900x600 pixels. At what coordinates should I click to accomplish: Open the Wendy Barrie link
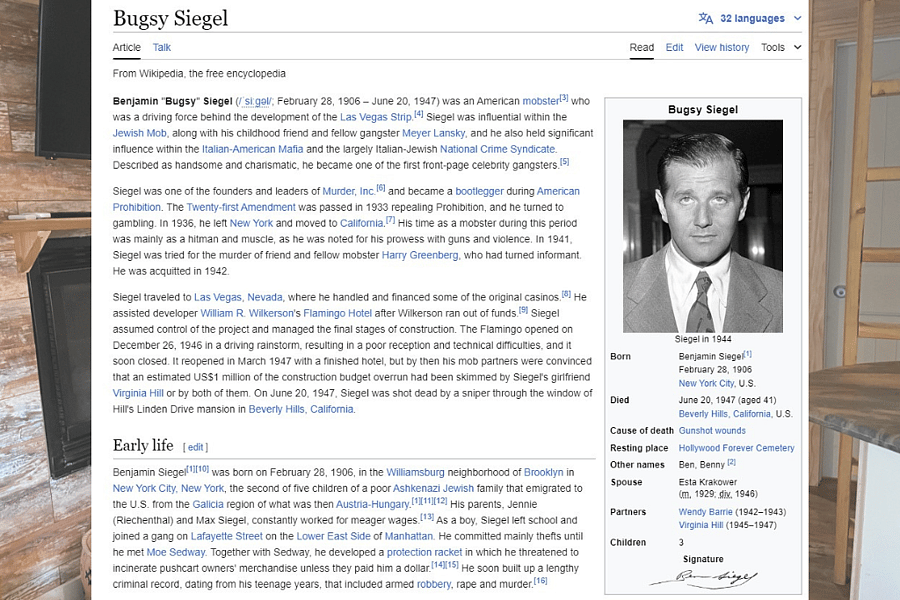click(705, 512)
